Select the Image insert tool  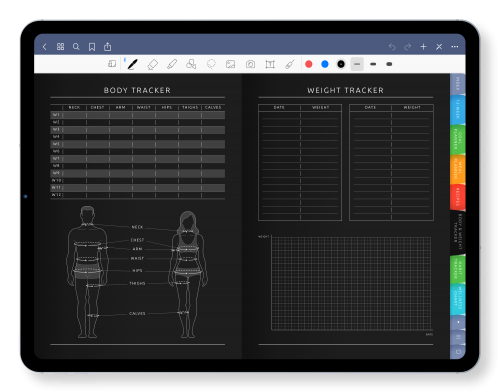click(x=230, y=64)
